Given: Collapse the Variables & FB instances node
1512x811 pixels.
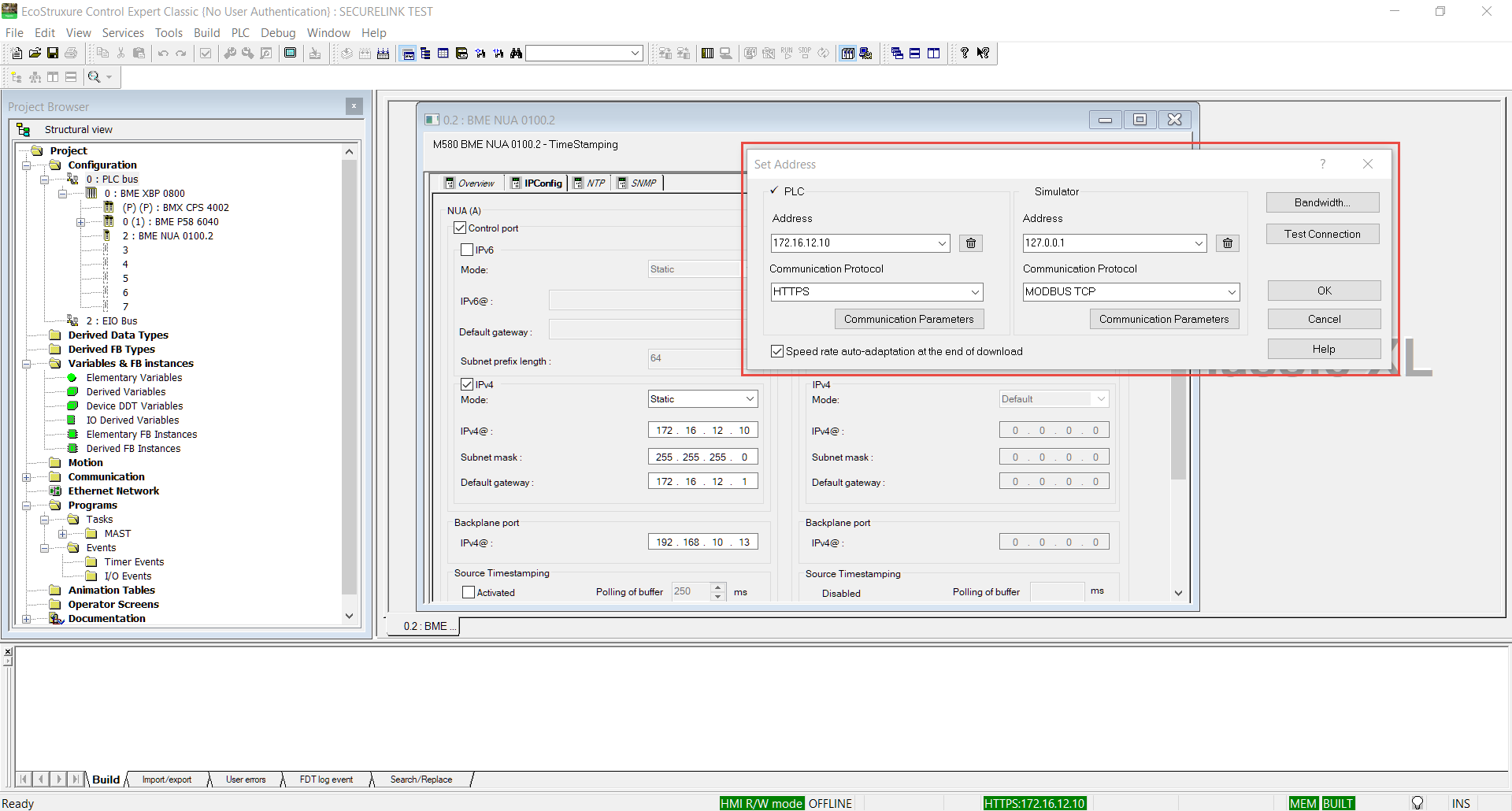Looking at the screenshot, I should coord(27,364).
